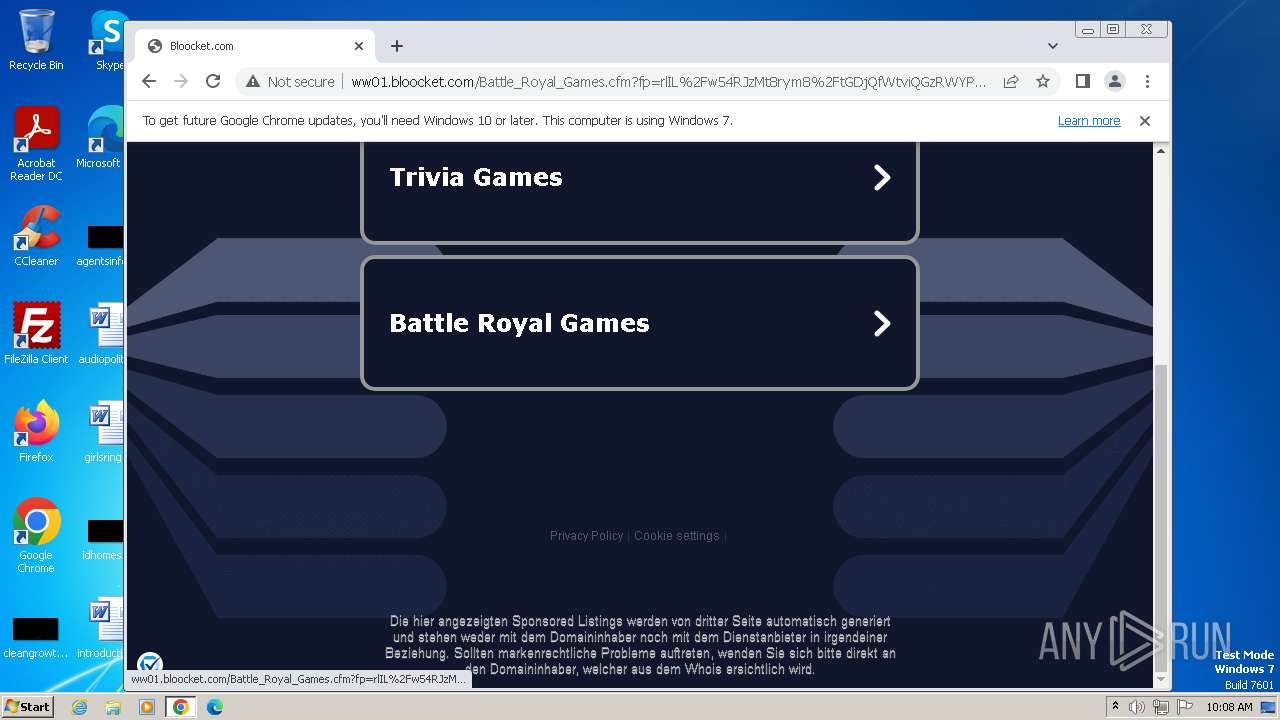Click the chevron beside Battle Royal Games
The image size is (1280, 720).
click(x=882, y=323)
